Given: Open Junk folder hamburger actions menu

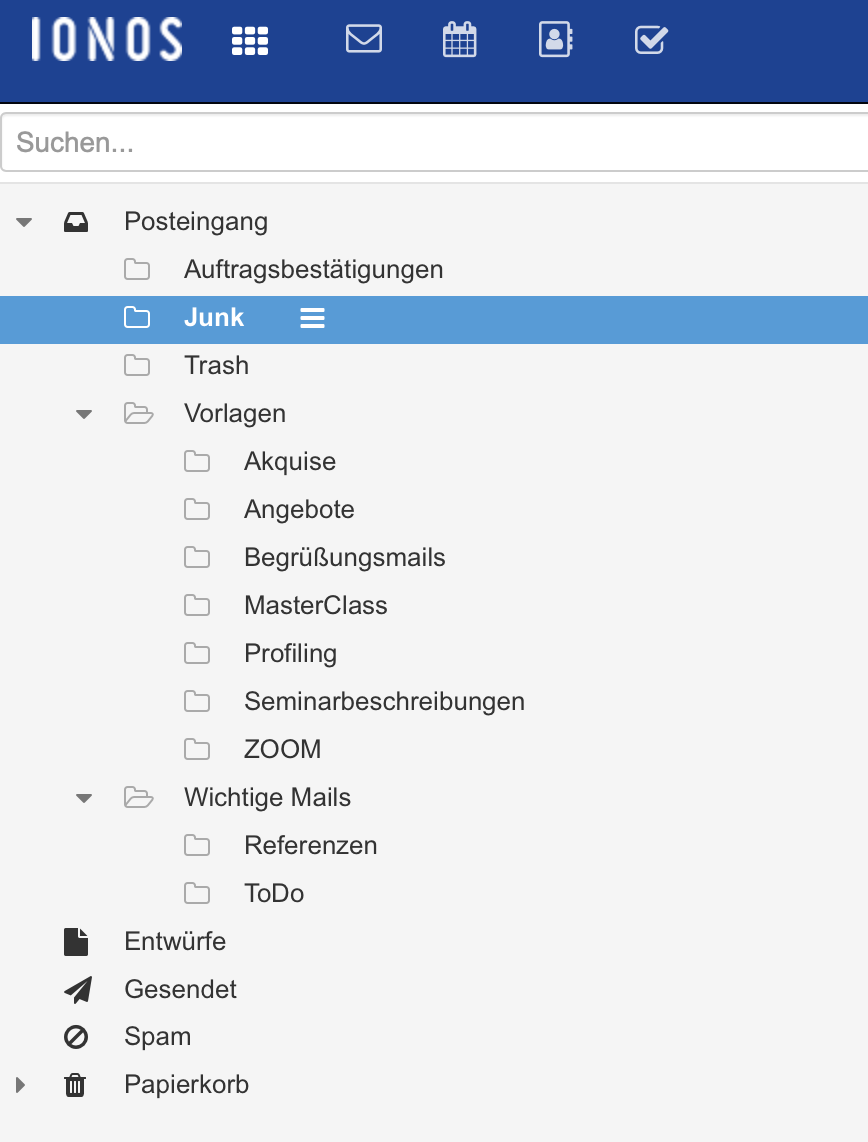Looking at the screenshot, I should point(312,318).
